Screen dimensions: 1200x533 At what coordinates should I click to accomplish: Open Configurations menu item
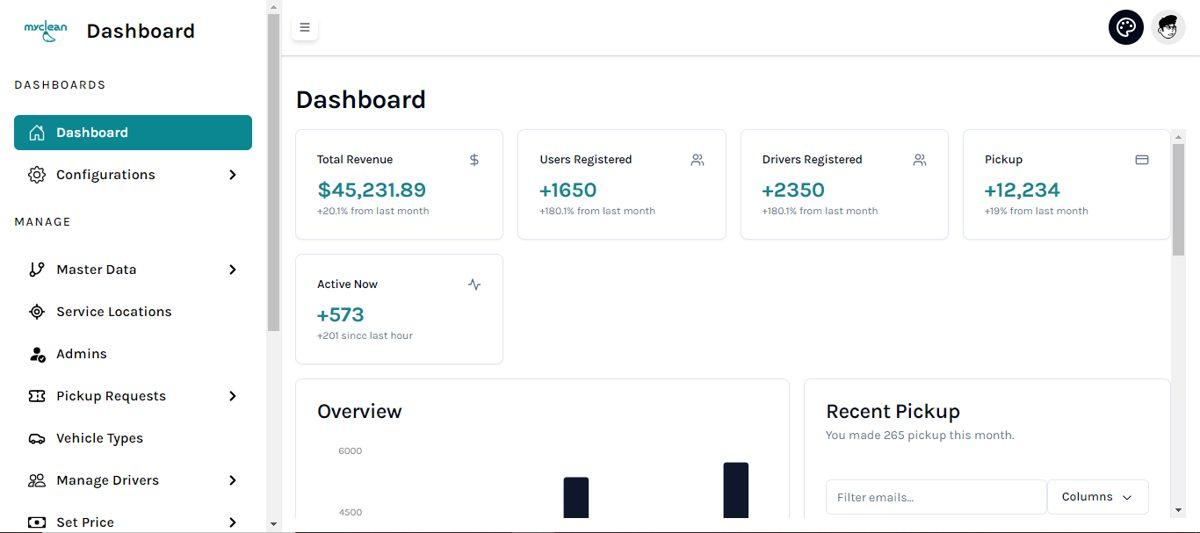pos(133,174)
